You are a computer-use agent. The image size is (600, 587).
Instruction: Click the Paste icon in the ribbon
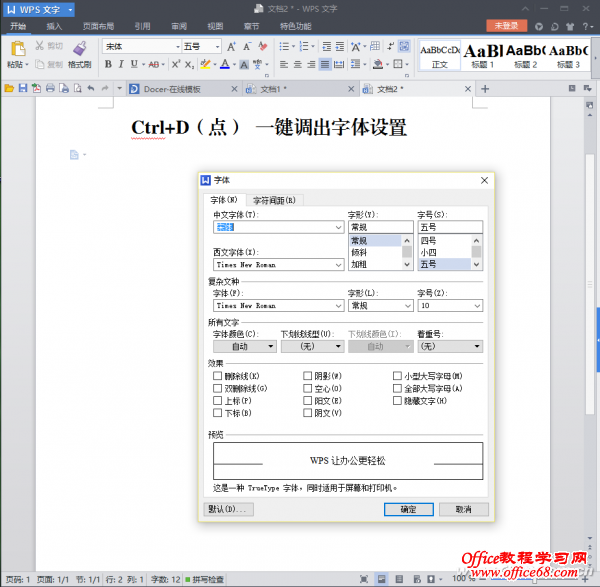[x=18, y=49]
